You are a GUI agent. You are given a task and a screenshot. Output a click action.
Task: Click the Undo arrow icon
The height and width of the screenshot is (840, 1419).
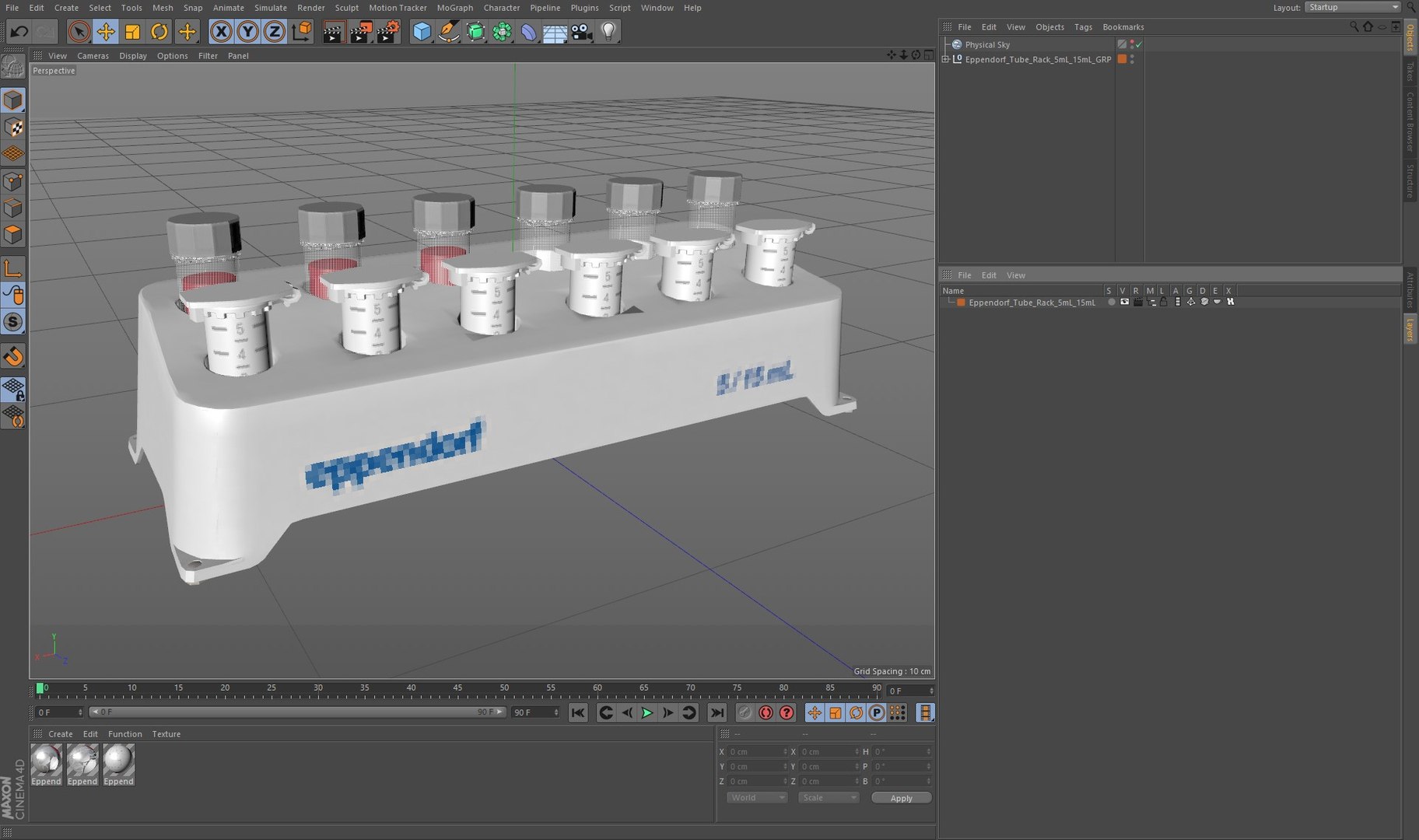point(19,32)
